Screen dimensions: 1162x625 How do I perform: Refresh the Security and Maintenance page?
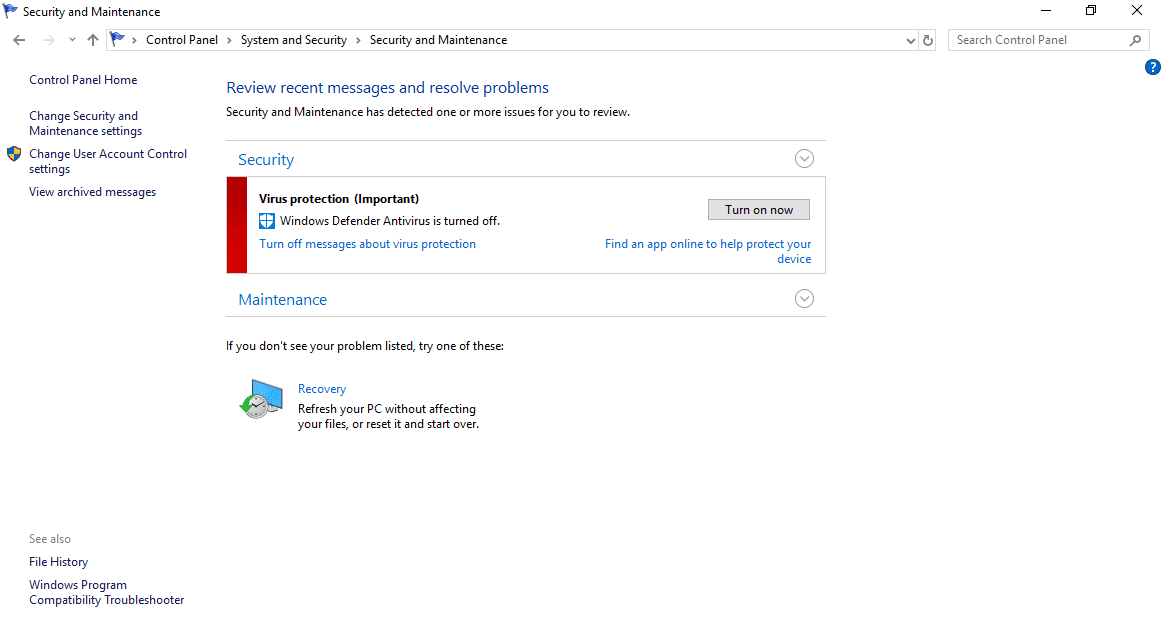[x=928, y=41]
